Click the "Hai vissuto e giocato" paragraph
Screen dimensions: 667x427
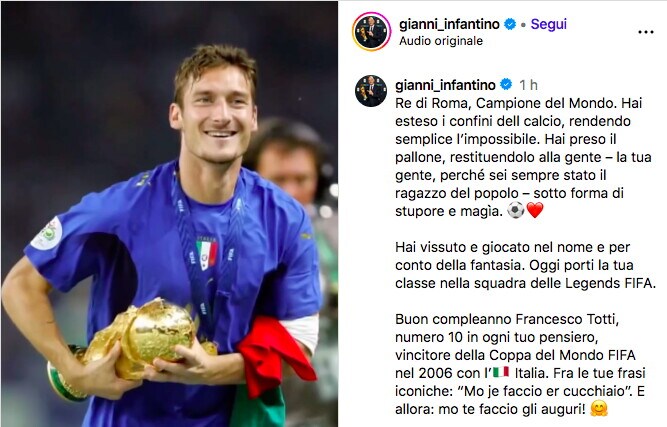point(525,265)
